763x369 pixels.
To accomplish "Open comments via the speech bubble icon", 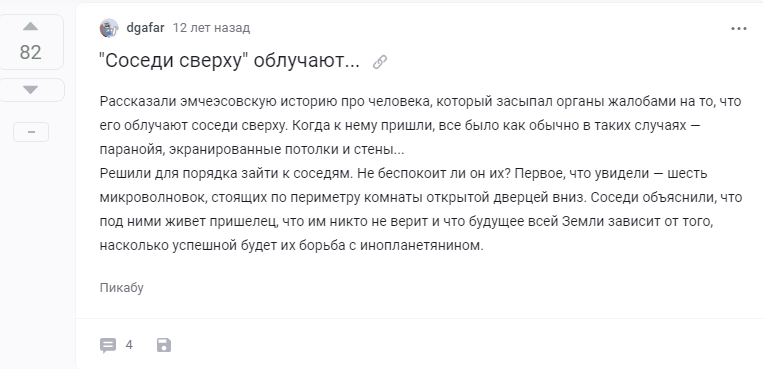I will [108, 346].
